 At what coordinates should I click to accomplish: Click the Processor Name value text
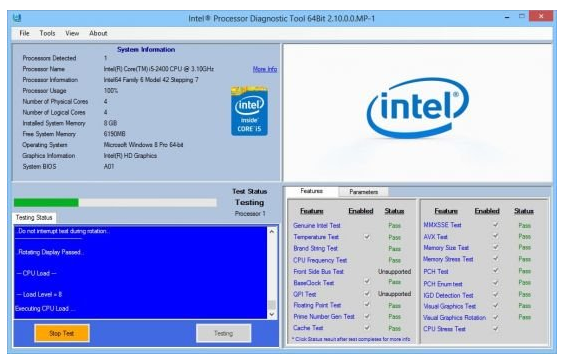(159, 69)
